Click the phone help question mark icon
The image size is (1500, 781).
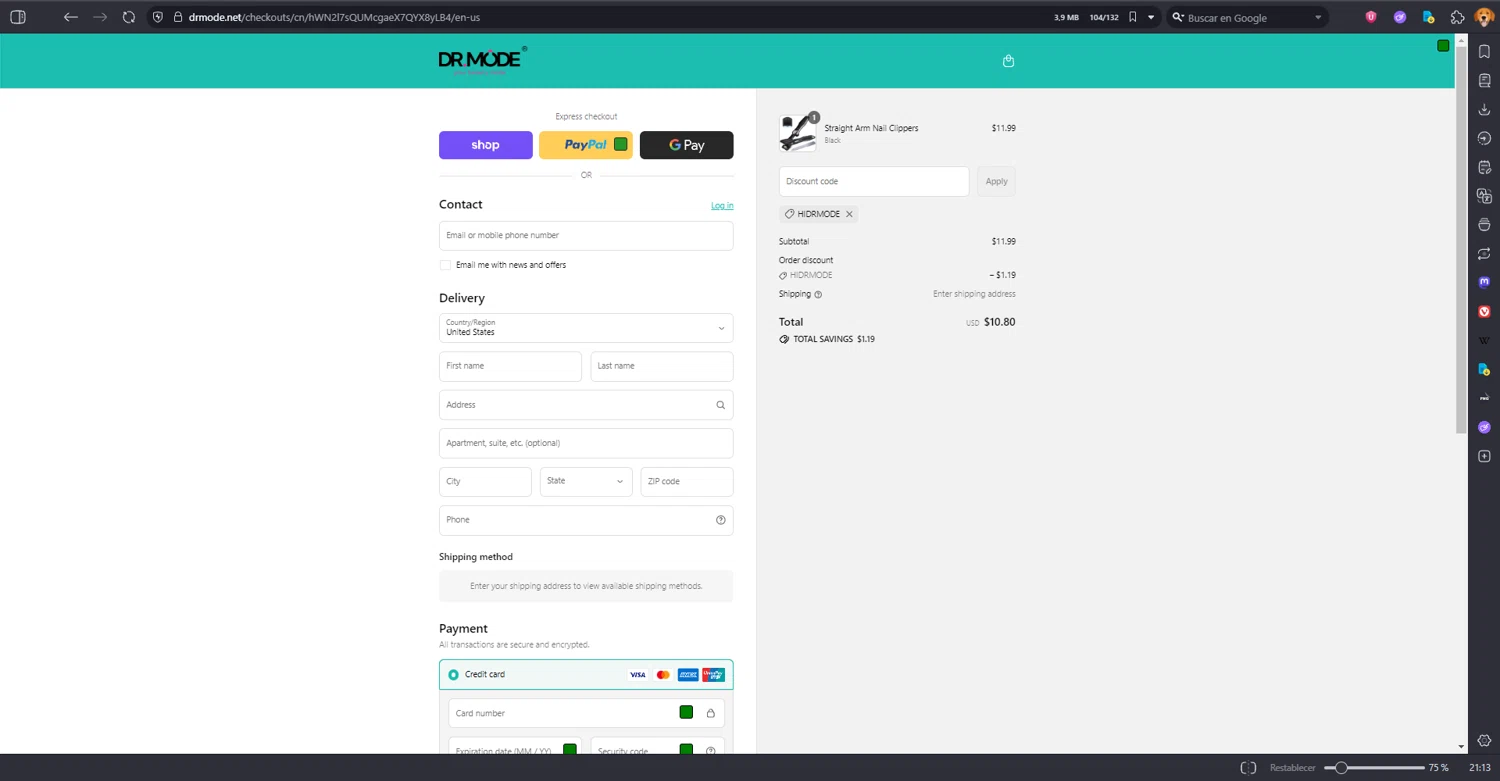[x=720, y=520]
